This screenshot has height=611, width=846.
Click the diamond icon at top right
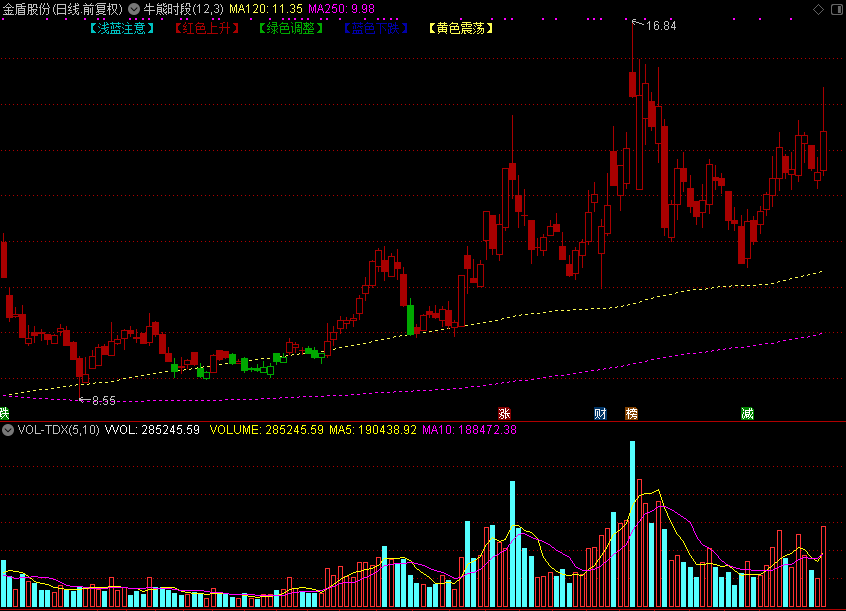818,9
